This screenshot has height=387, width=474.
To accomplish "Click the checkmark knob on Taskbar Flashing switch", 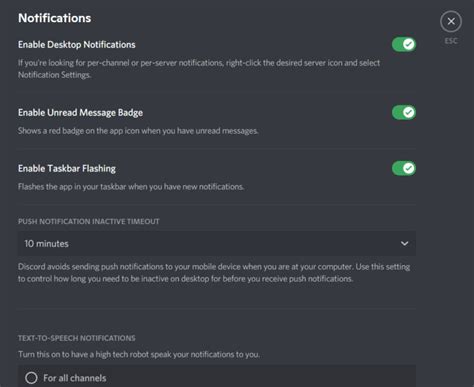I will [409, 168].
